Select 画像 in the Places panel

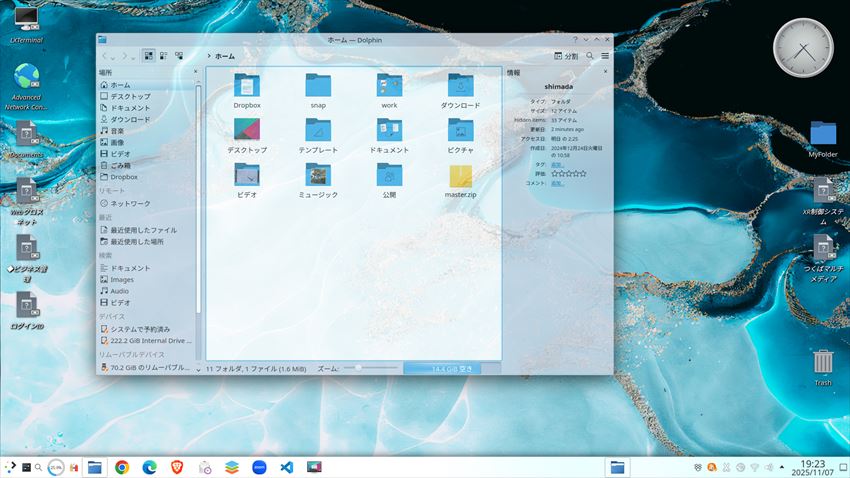coord(146,143)
